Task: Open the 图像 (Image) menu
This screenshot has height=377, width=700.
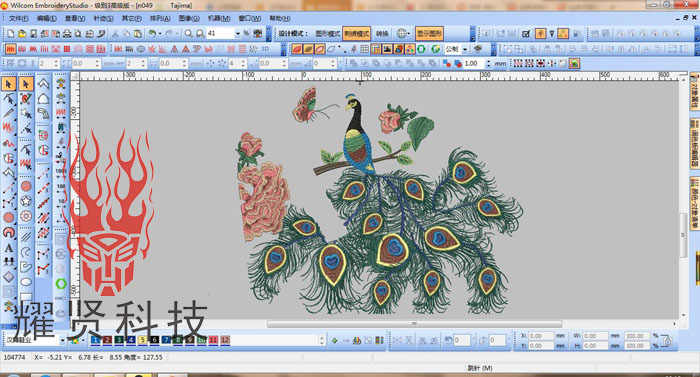Action: pyautogui.click(x=188, y=18)
